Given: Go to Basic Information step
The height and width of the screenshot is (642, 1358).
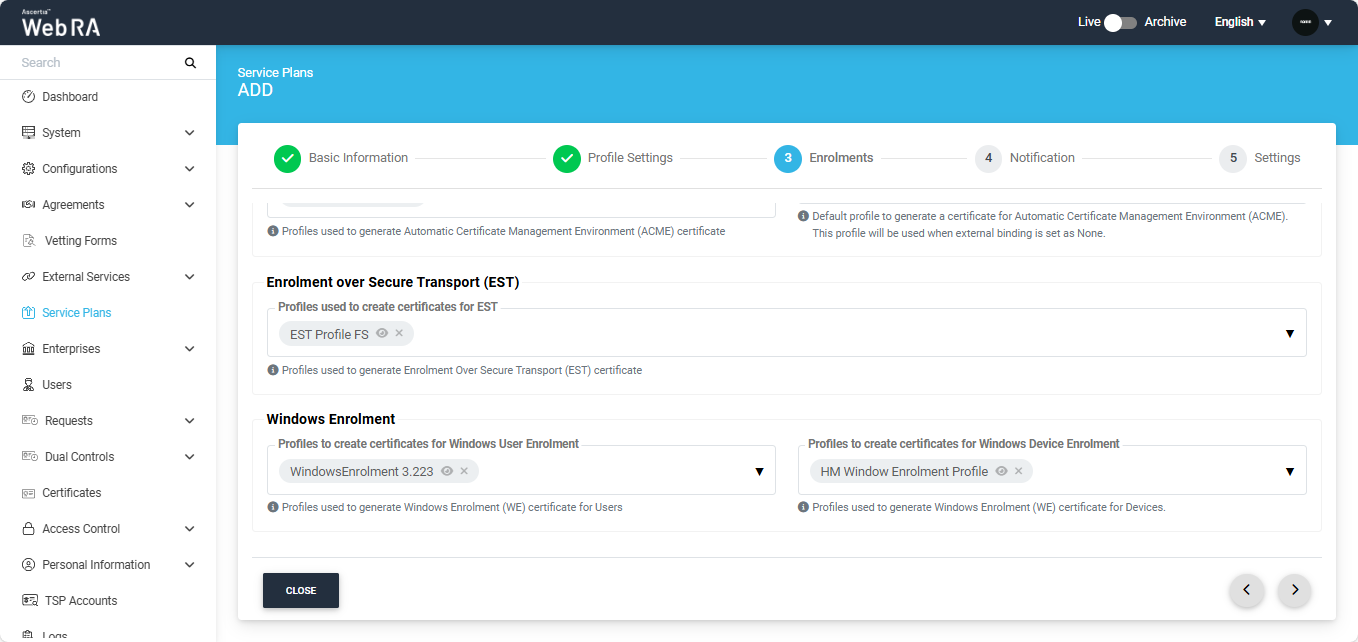Looking at the screenshot, I should pos(341,158).
